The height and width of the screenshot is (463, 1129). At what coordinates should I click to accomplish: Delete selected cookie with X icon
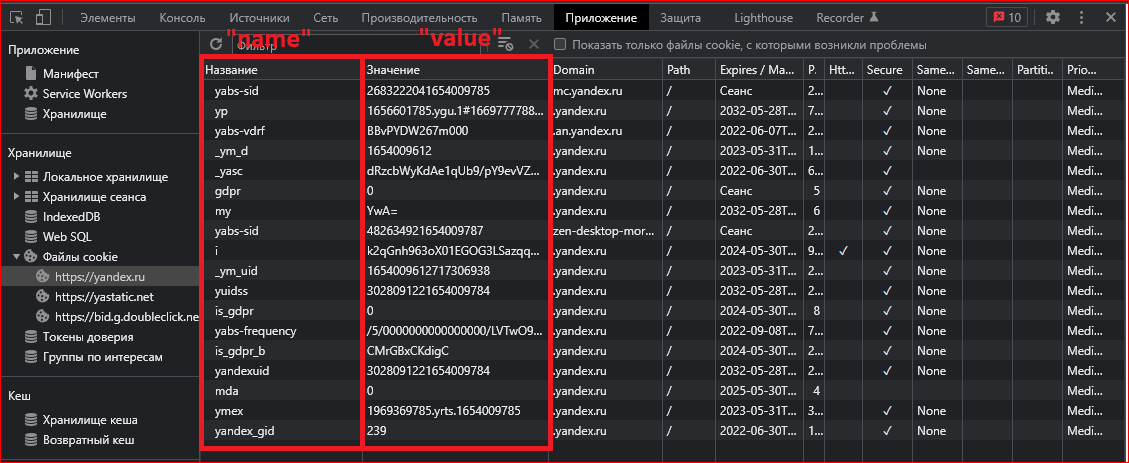pos(533,44)
